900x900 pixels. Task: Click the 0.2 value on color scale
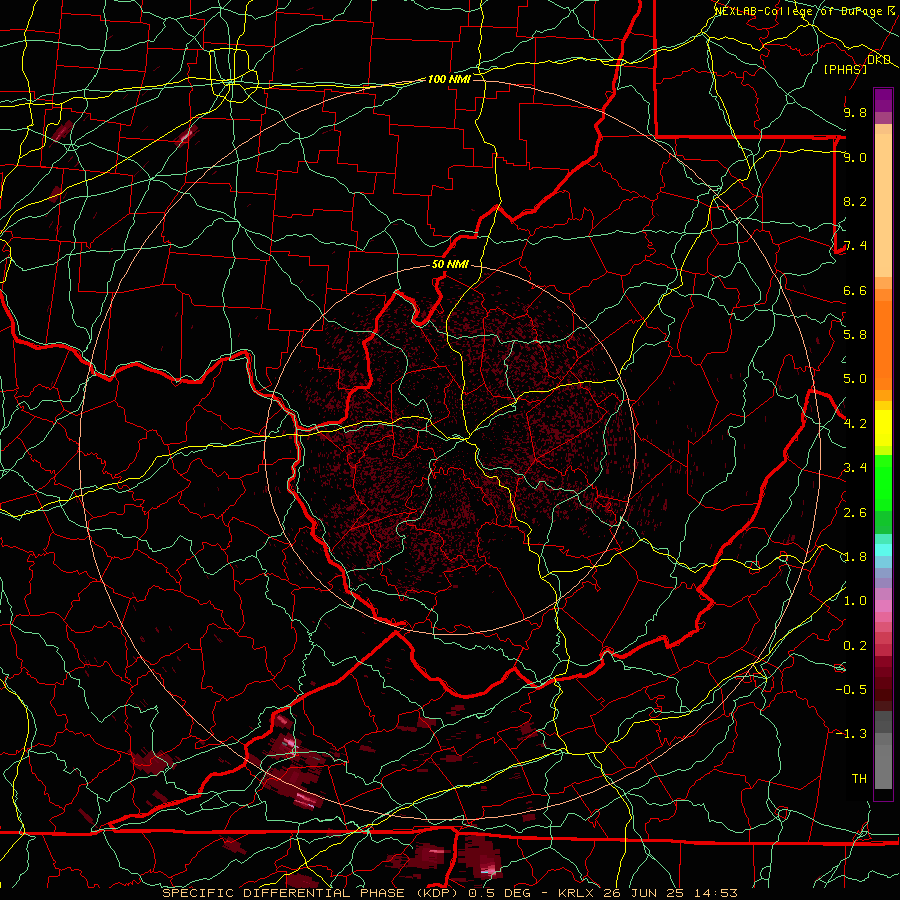855,645
